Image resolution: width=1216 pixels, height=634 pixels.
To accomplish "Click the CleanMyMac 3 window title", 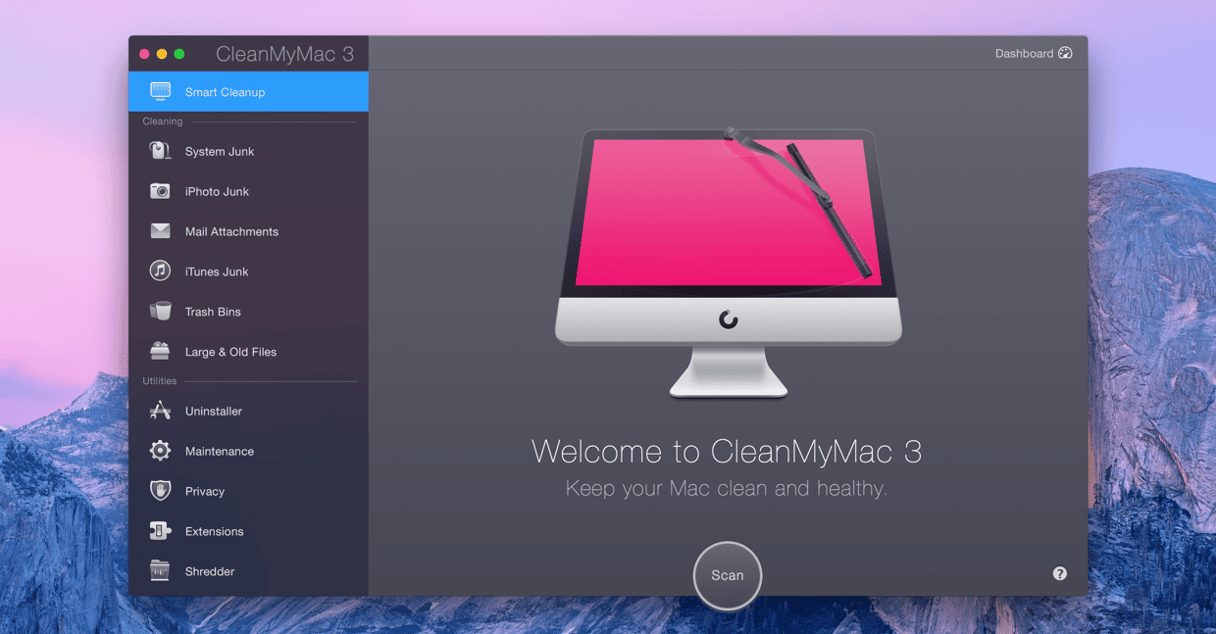I will (285, 54).
